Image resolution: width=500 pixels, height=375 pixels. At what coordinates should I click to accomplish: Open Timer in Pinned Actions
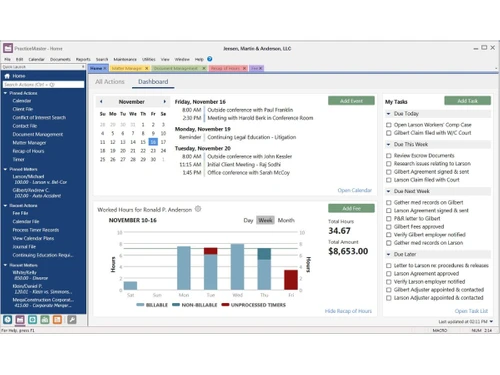pos(18,160)
